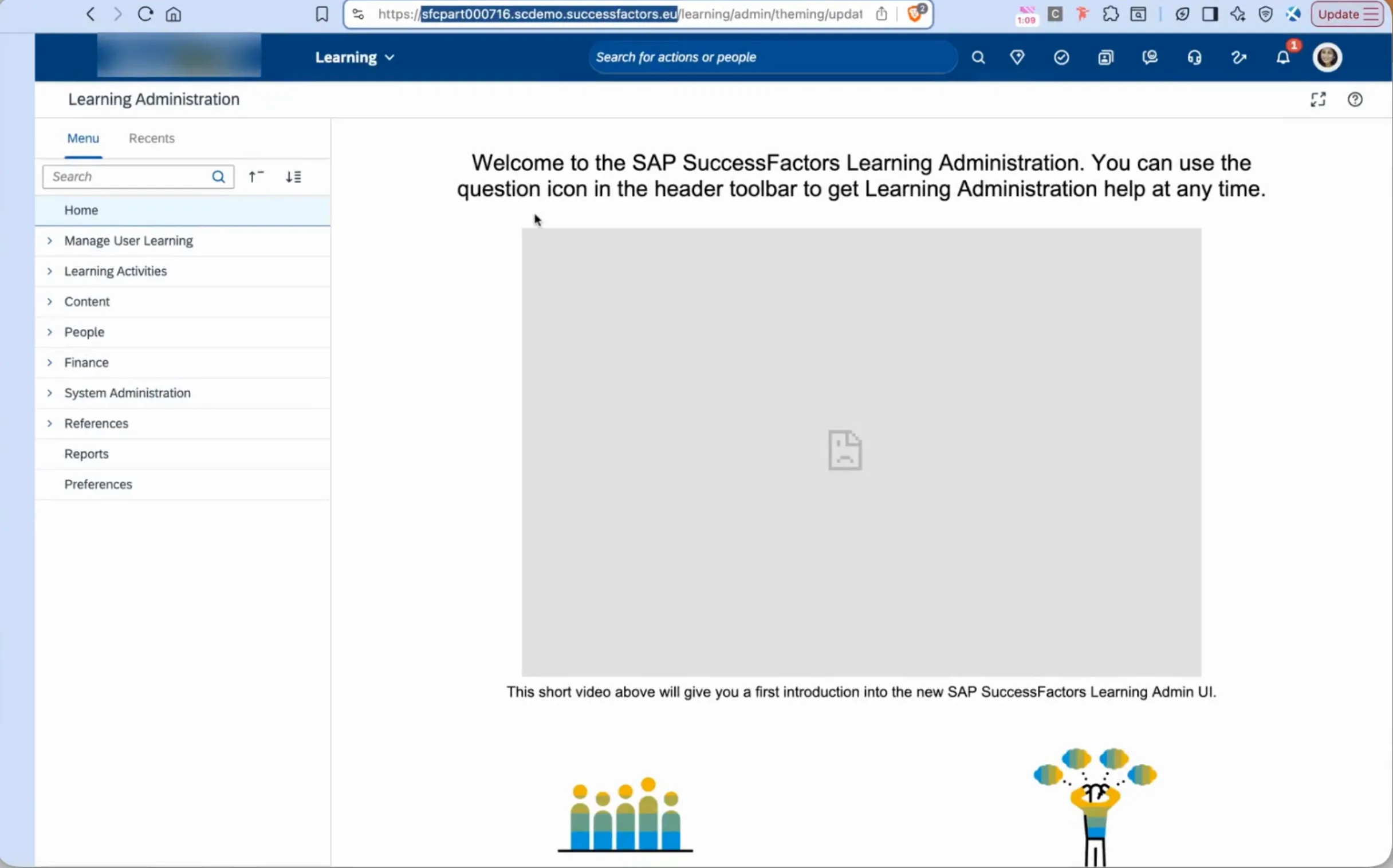Expand the System Administration node

point(50,393)
